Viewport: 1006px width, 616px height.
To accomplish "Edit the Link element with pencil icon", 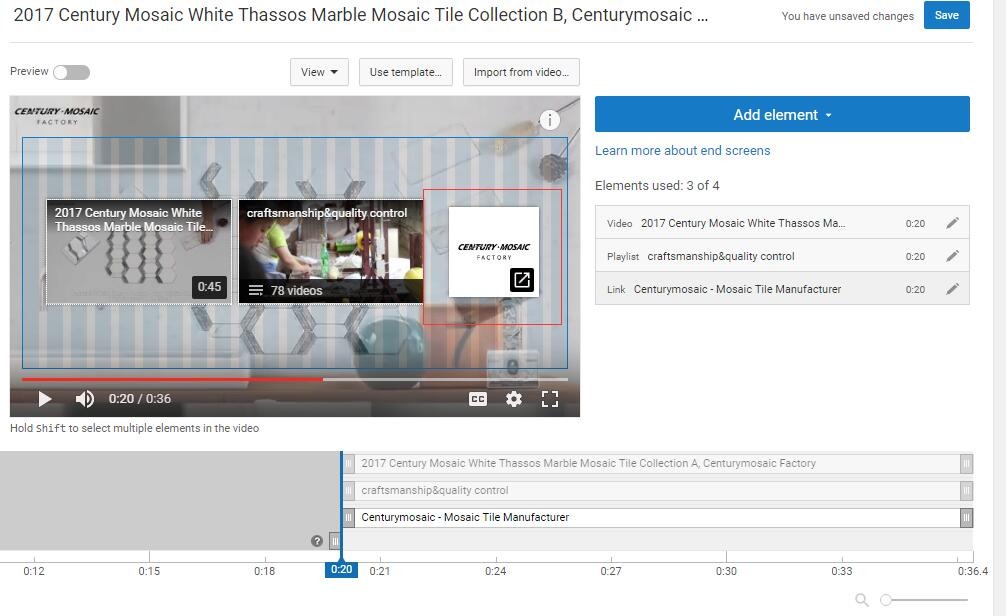I will [x=953, y=289].
